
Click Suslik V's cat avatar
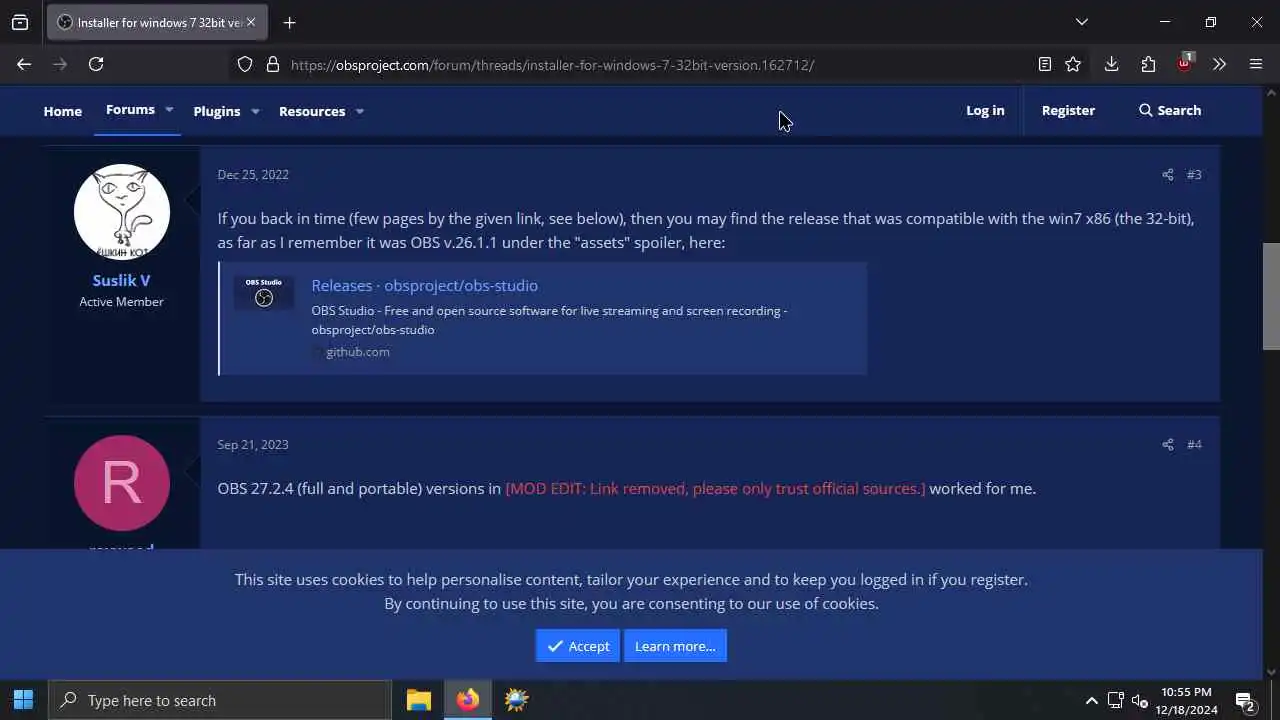click(122, 212)
